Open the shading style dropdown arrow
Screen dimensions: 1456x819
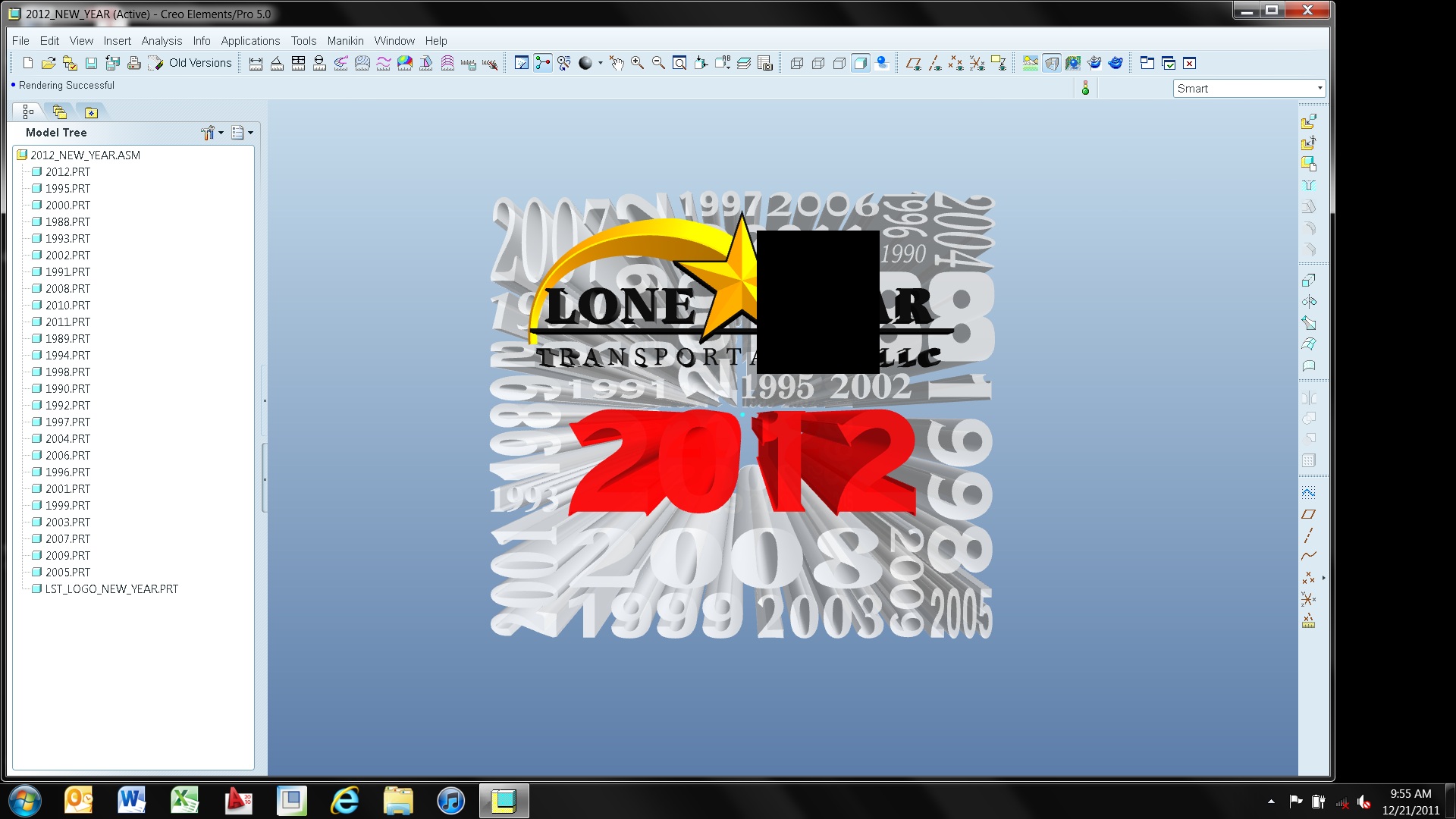(601, 64)
